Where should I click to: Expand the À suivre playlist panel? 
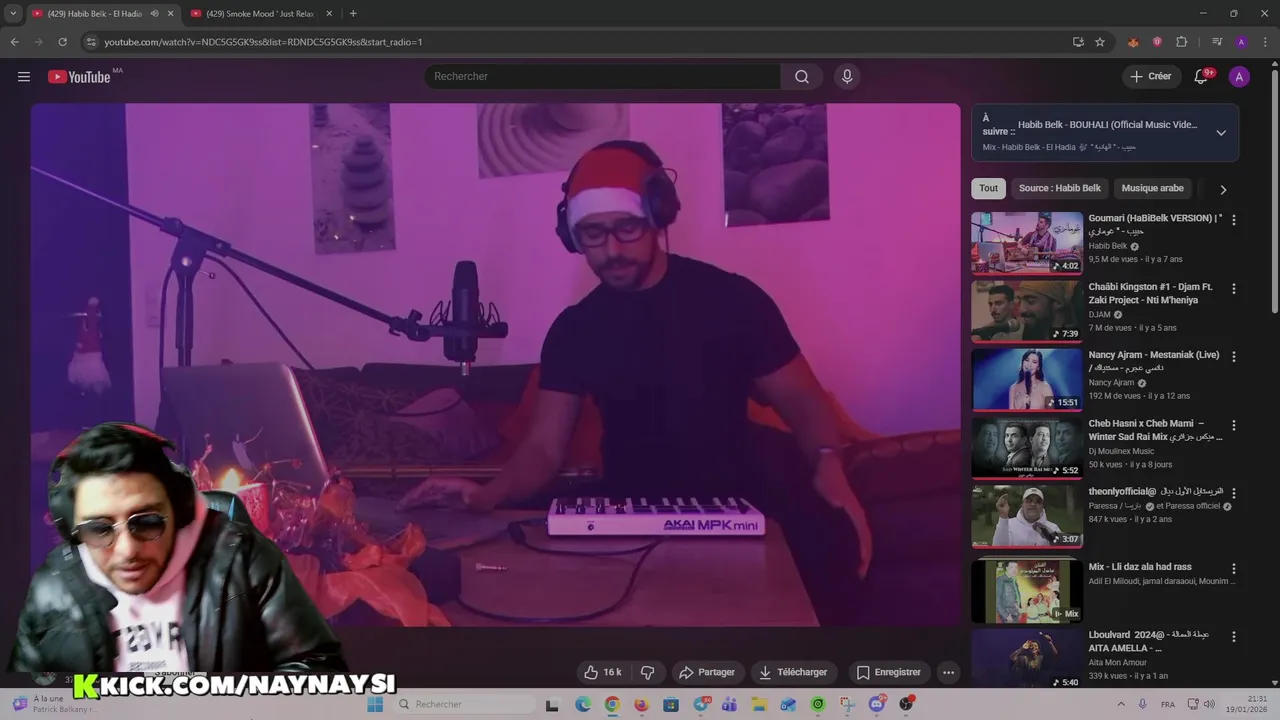coord(1221,133)
